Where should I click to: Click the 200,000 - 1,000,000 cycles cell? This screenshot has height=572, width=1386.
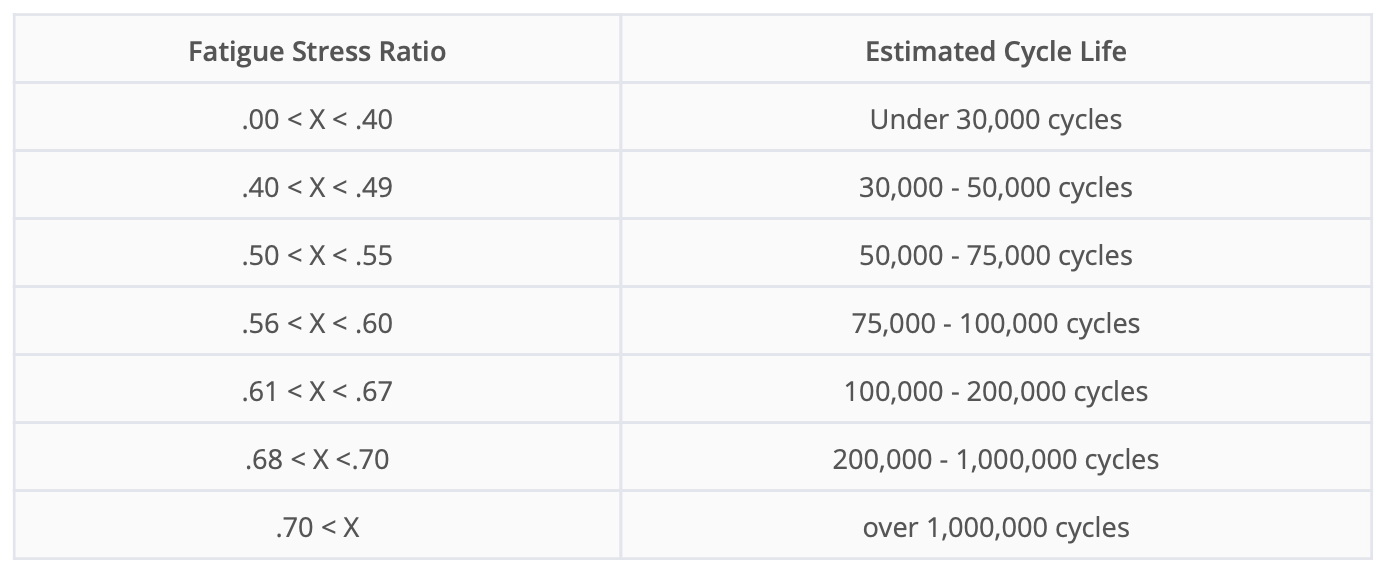(x=995, y=459)
